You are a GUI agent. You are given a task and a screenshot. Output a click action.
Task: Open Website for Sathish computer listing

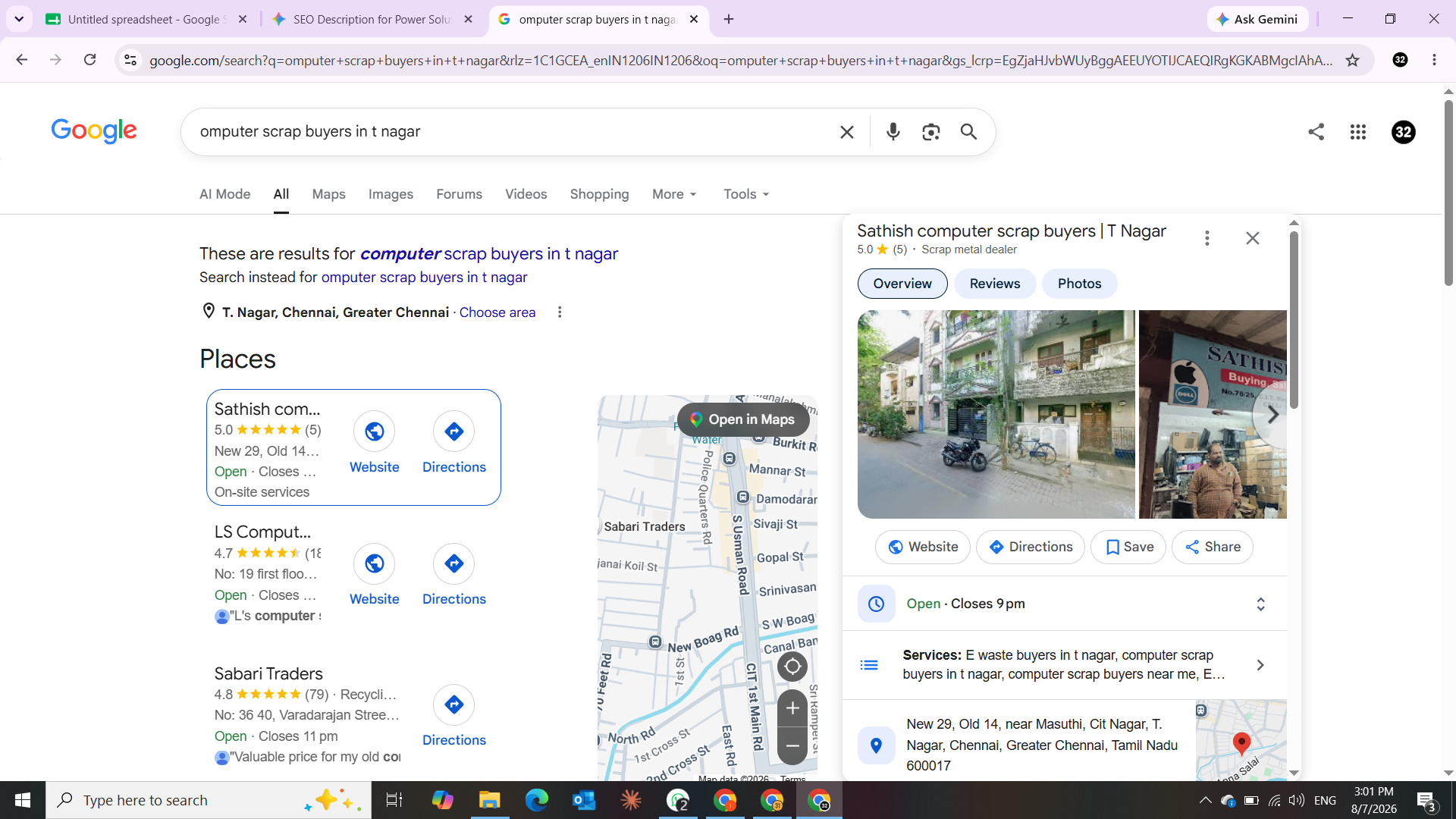coord(374,444)
